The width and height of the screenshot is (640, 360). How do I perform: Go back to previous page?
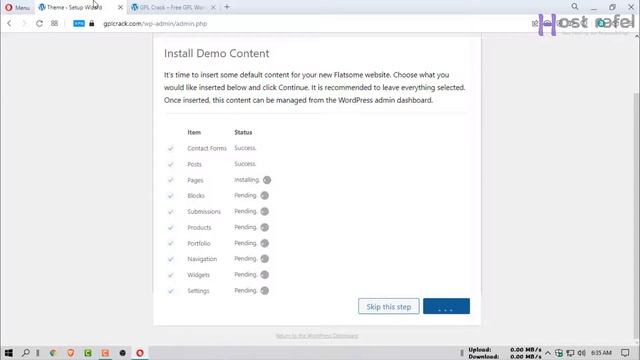click(9, 24)
